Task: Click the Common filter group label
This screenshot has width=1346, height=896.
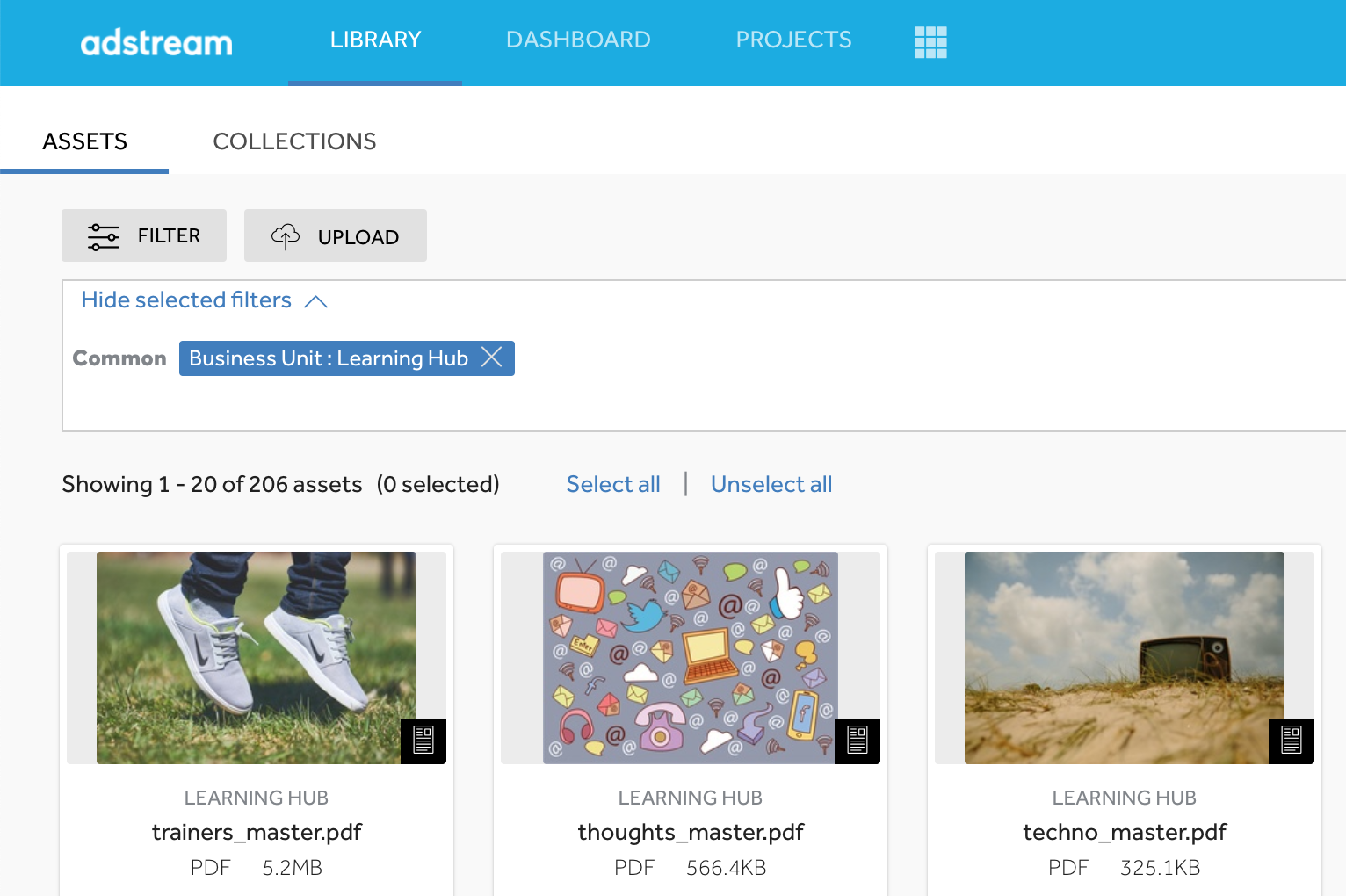Action: pyautogui.click(x=119, y=358)
